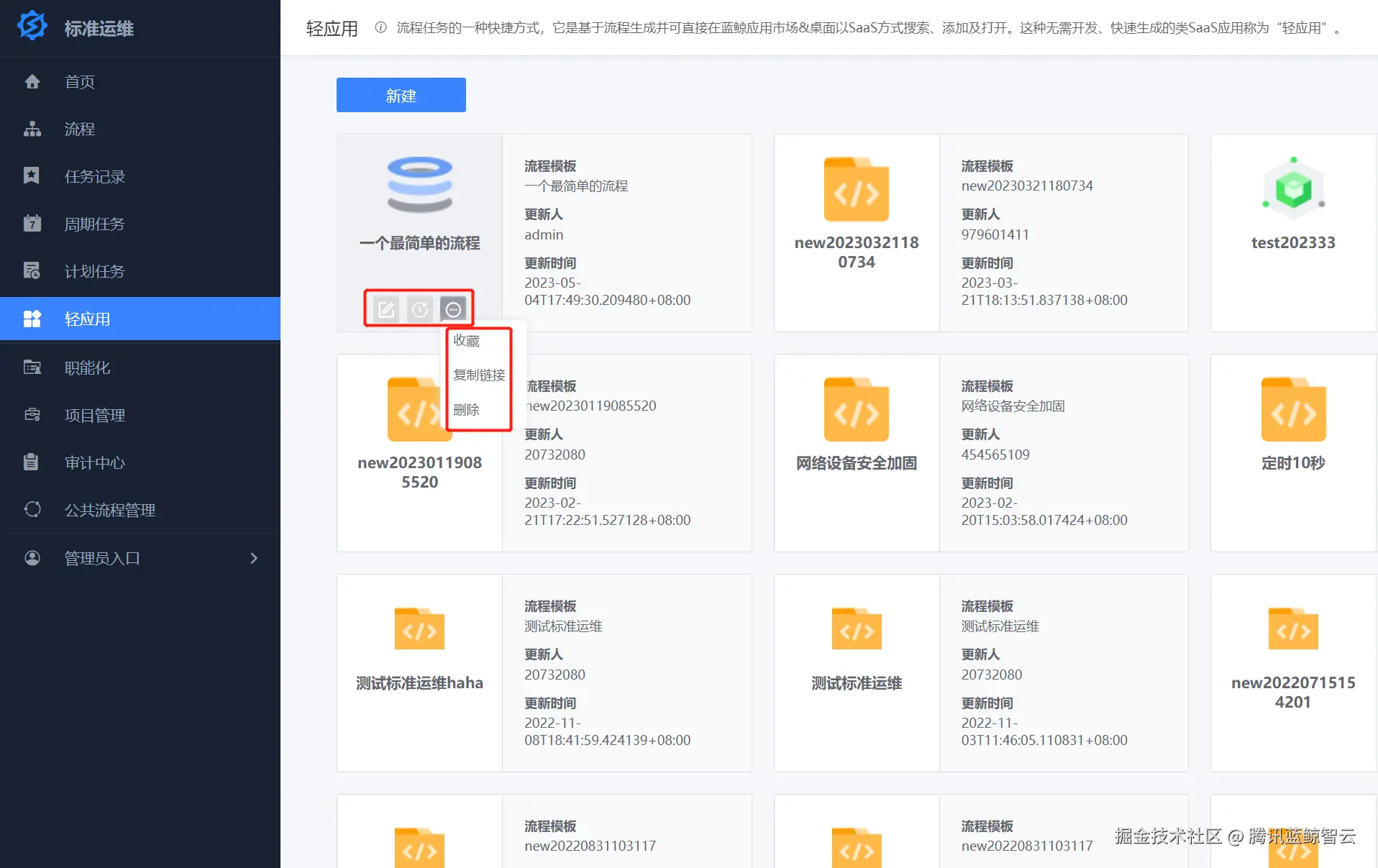Select 收藏 from the context menu
The image size is (1378, 868).
tap(466, 341)
